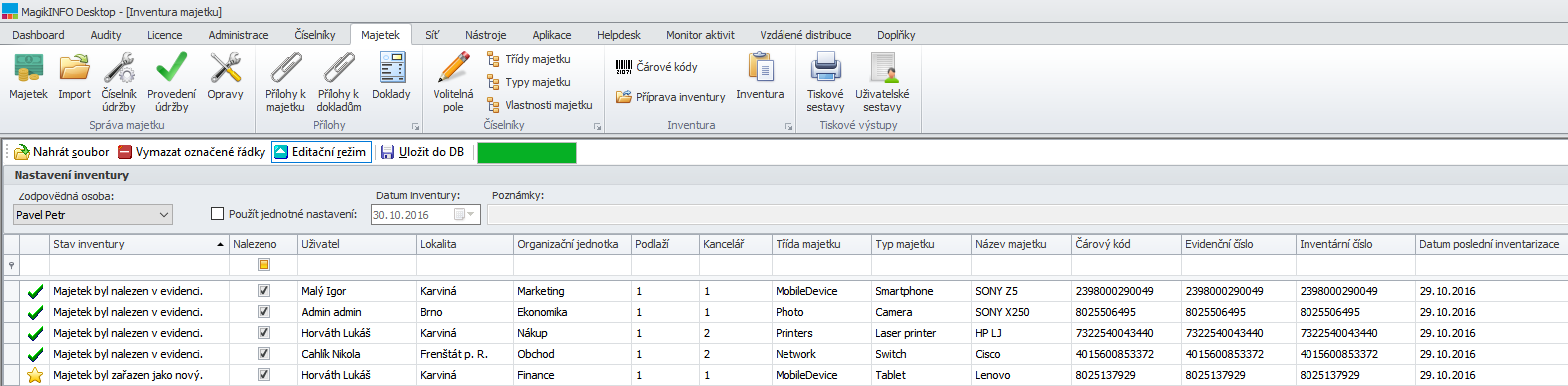1568x386 pixels.
Task: Open Číselník údržby wrench icon
Action: (119, 68)
